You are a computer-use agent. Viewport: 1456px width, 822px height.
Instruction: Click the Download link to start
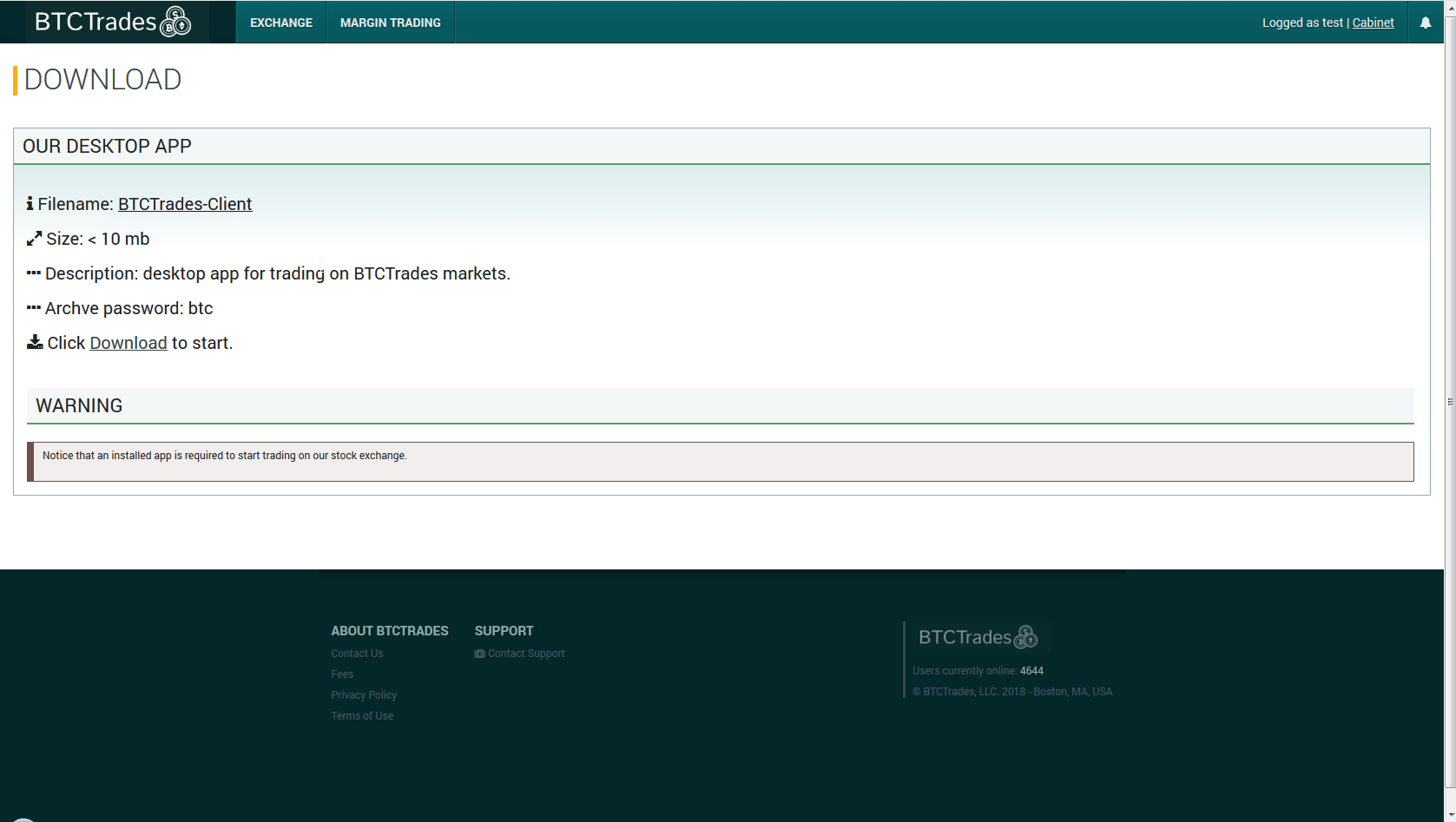[128, 343]
